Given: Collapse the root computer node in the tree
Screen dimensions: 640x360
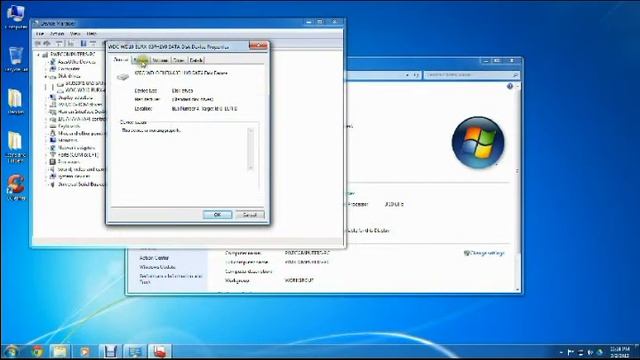Looking at the screenshot, I should (39, 54).
